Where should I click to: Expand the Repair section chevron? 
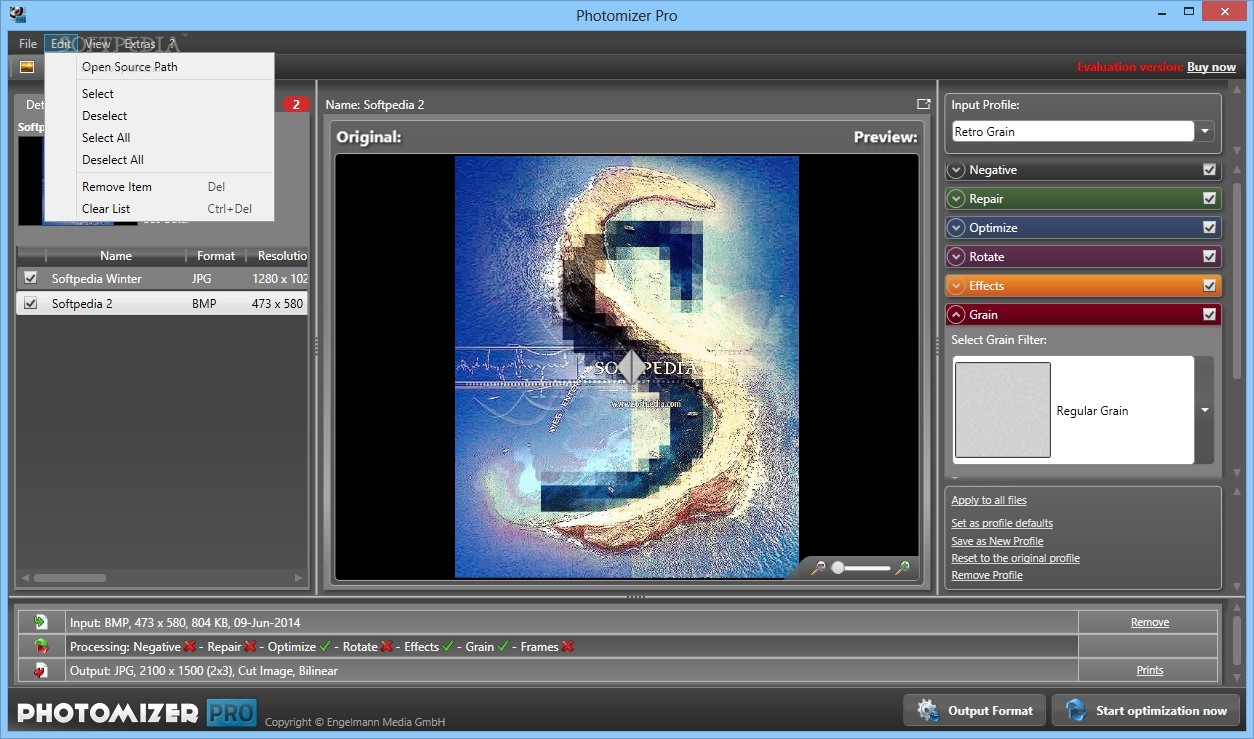[x=957, y=199]
